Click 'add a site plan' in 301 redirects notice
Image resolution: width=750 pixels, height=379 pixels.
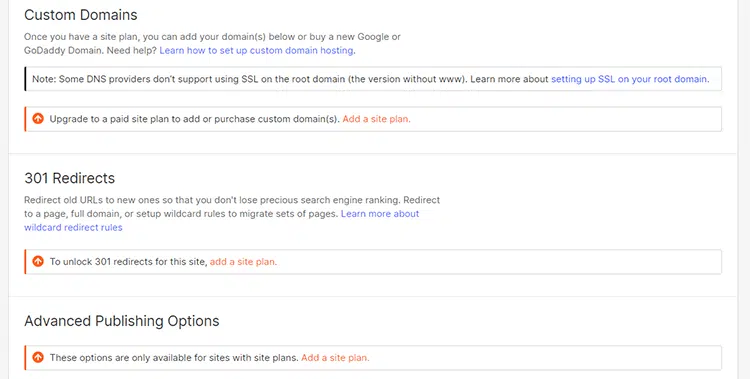click(x=243, y=262)
